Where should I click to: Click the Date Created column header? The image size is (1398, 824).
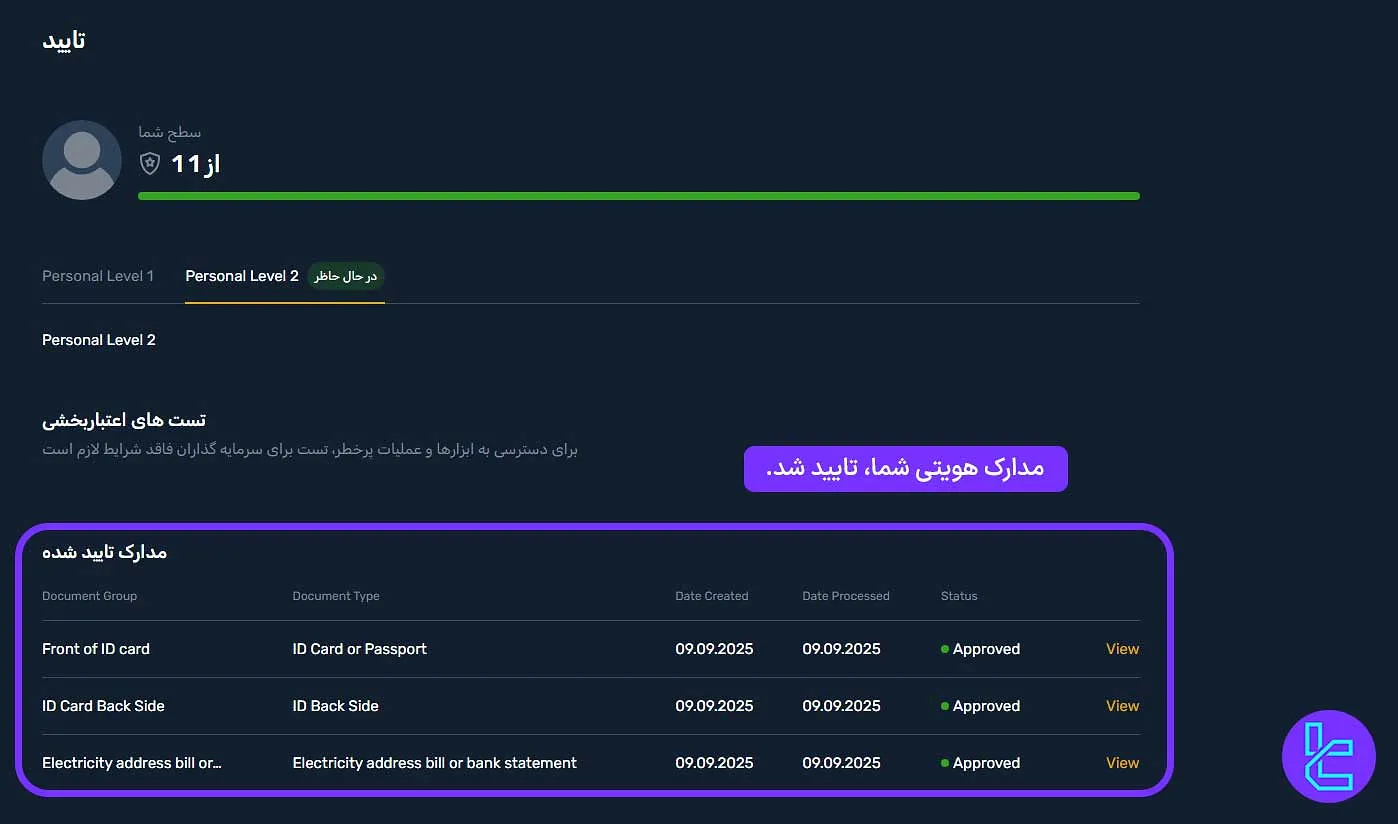click(712, 595)
